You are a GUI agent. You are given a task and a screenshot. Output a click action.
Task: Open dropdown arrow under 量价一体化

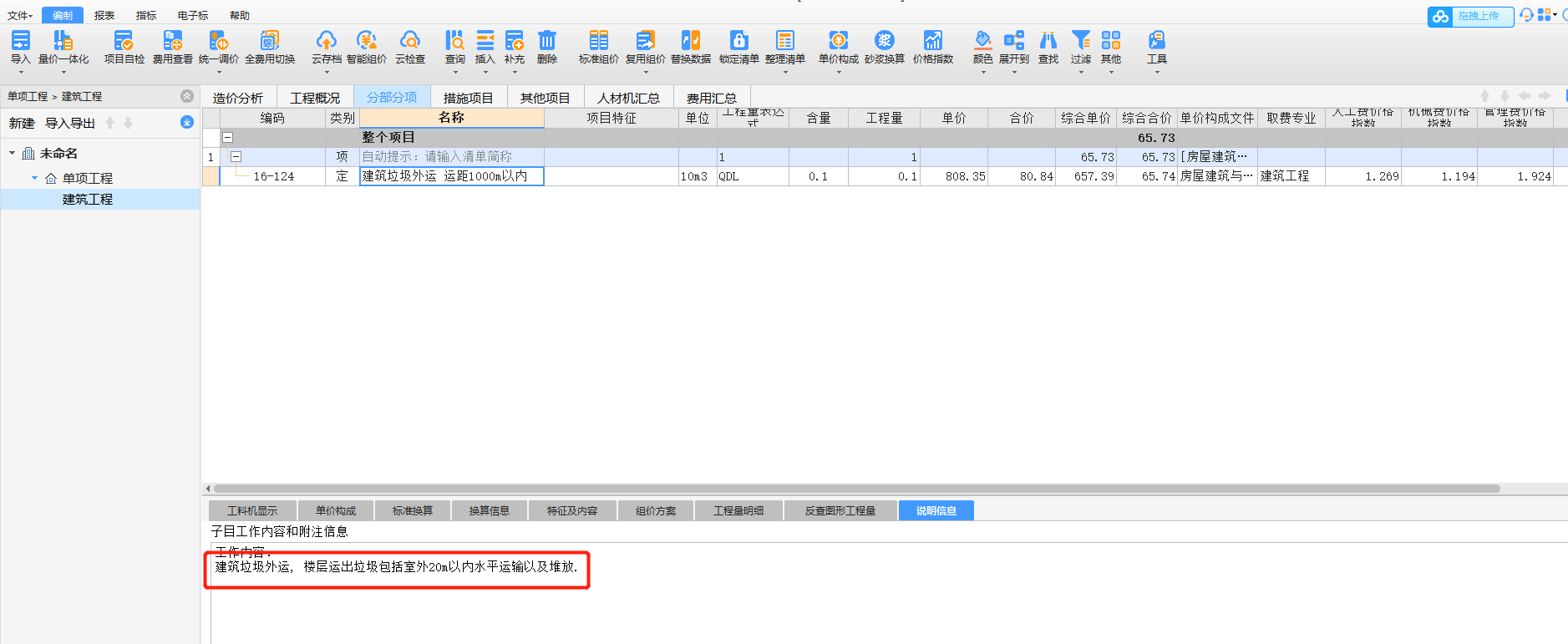(x=63, y=72)
